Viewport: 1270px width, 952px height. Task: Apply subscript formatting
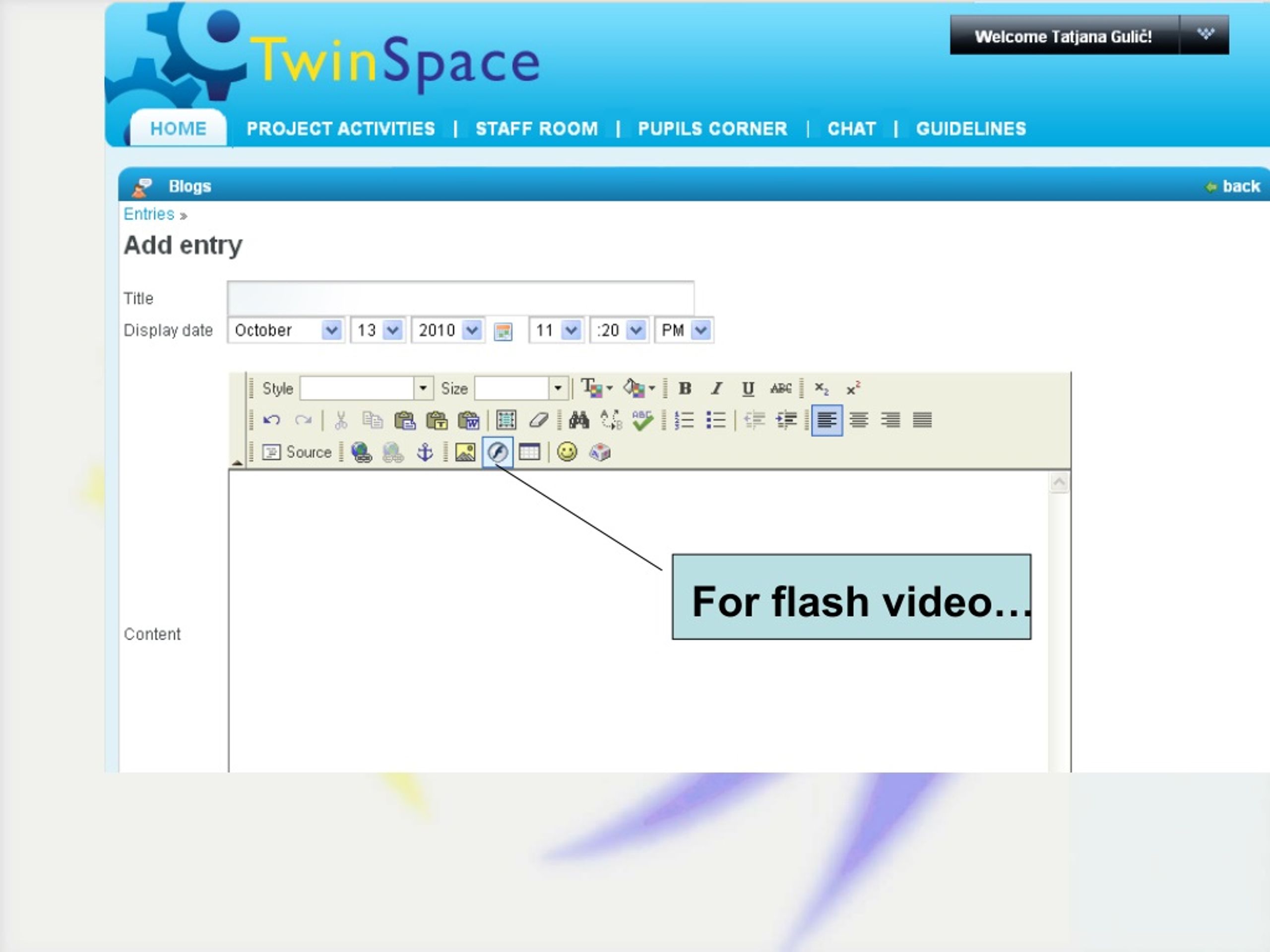tap(822, 389)
